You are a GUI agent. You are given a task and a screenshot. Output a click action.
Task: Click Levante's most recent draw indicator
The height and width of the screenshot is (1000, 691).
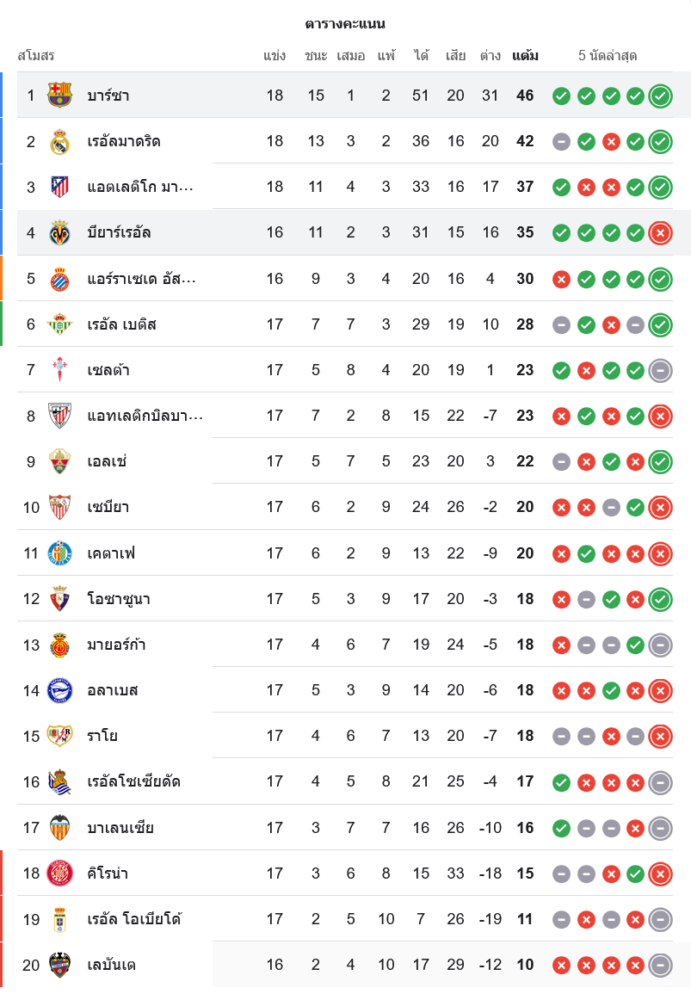[x=660, y=965]
